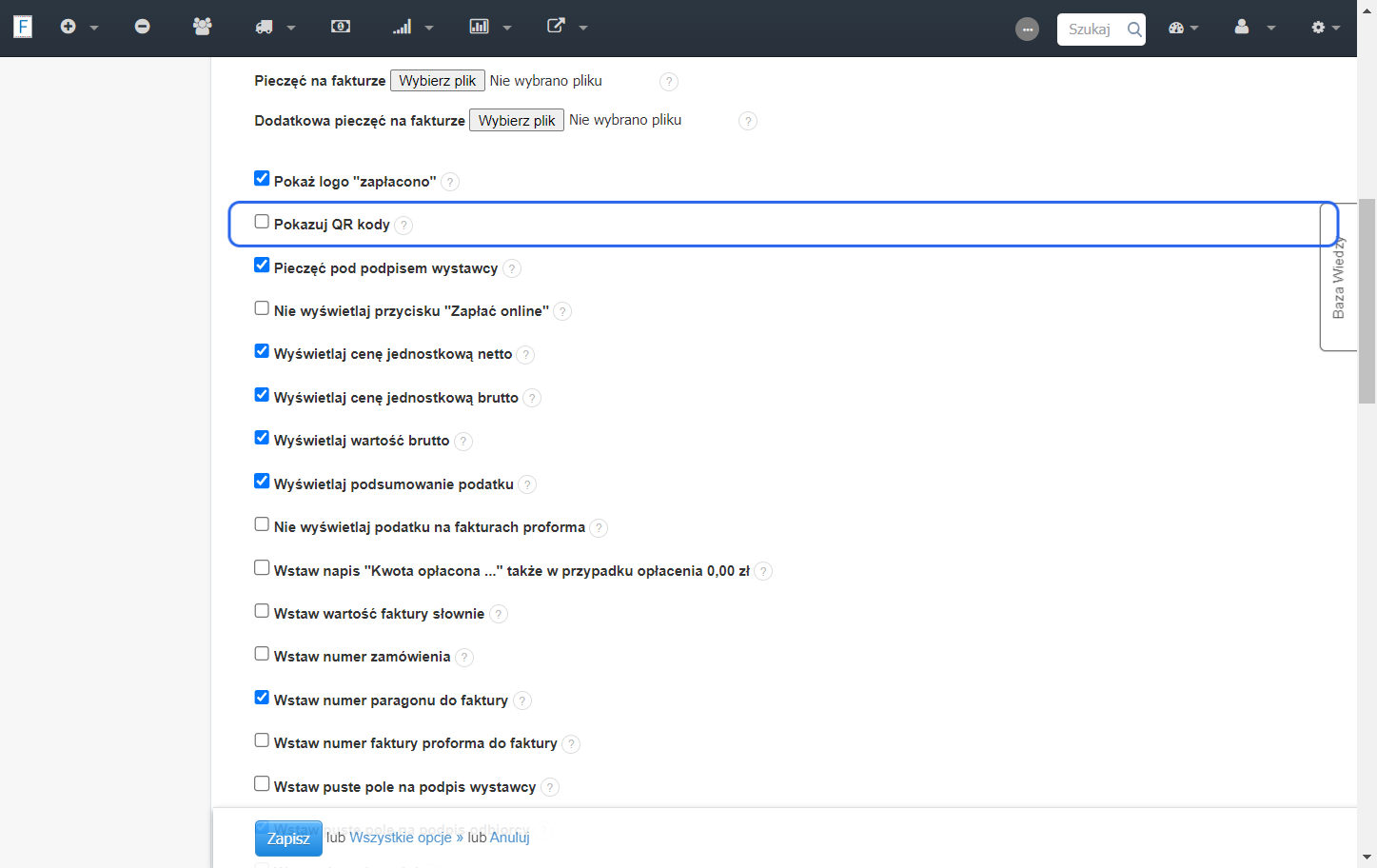Click the Anuluj link

click(x=510, y=838)
